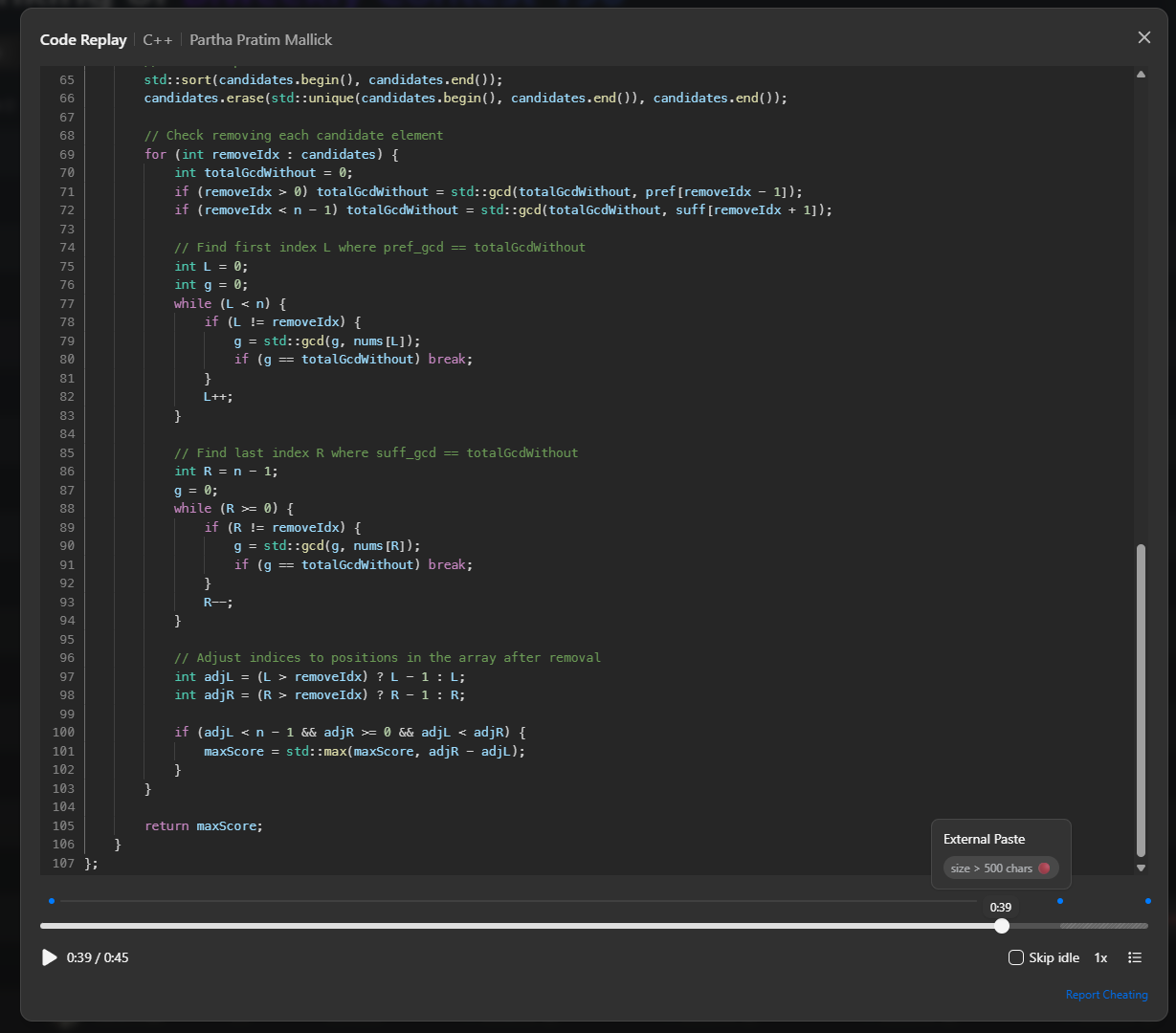
Task: Click line number 100 in the gutter
Action: tap(63, 732)
